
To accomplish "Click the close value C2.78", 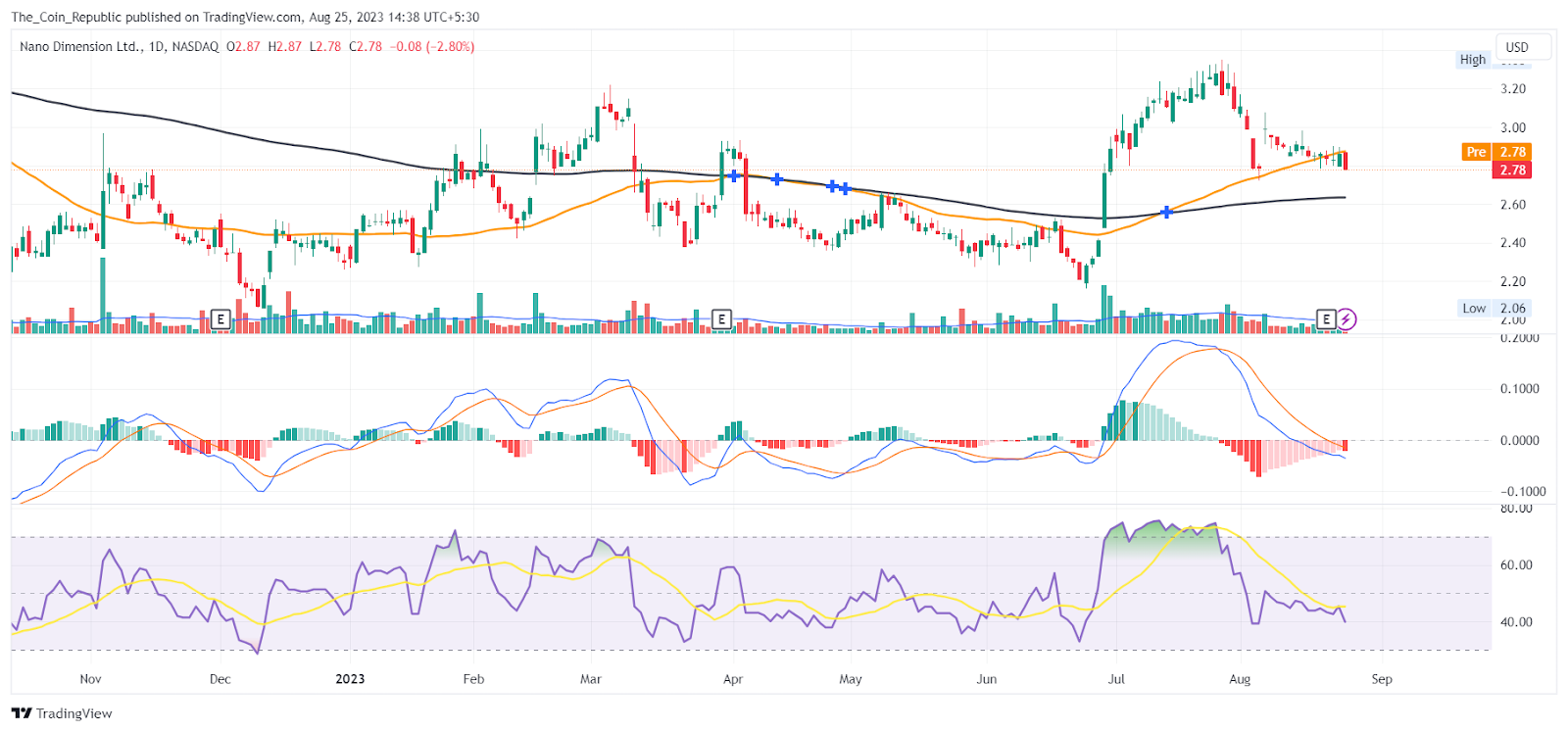I will click(x=366, y=46).
